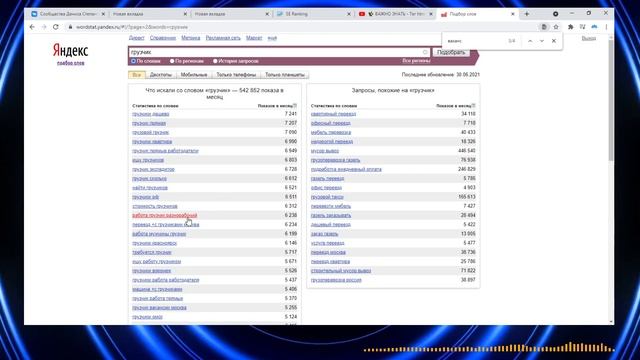This screenshot has height=360, width=640.
Task: Close the YouTube ВАЖНО ЗНАТЬ tab
Action: pos(431,14)
